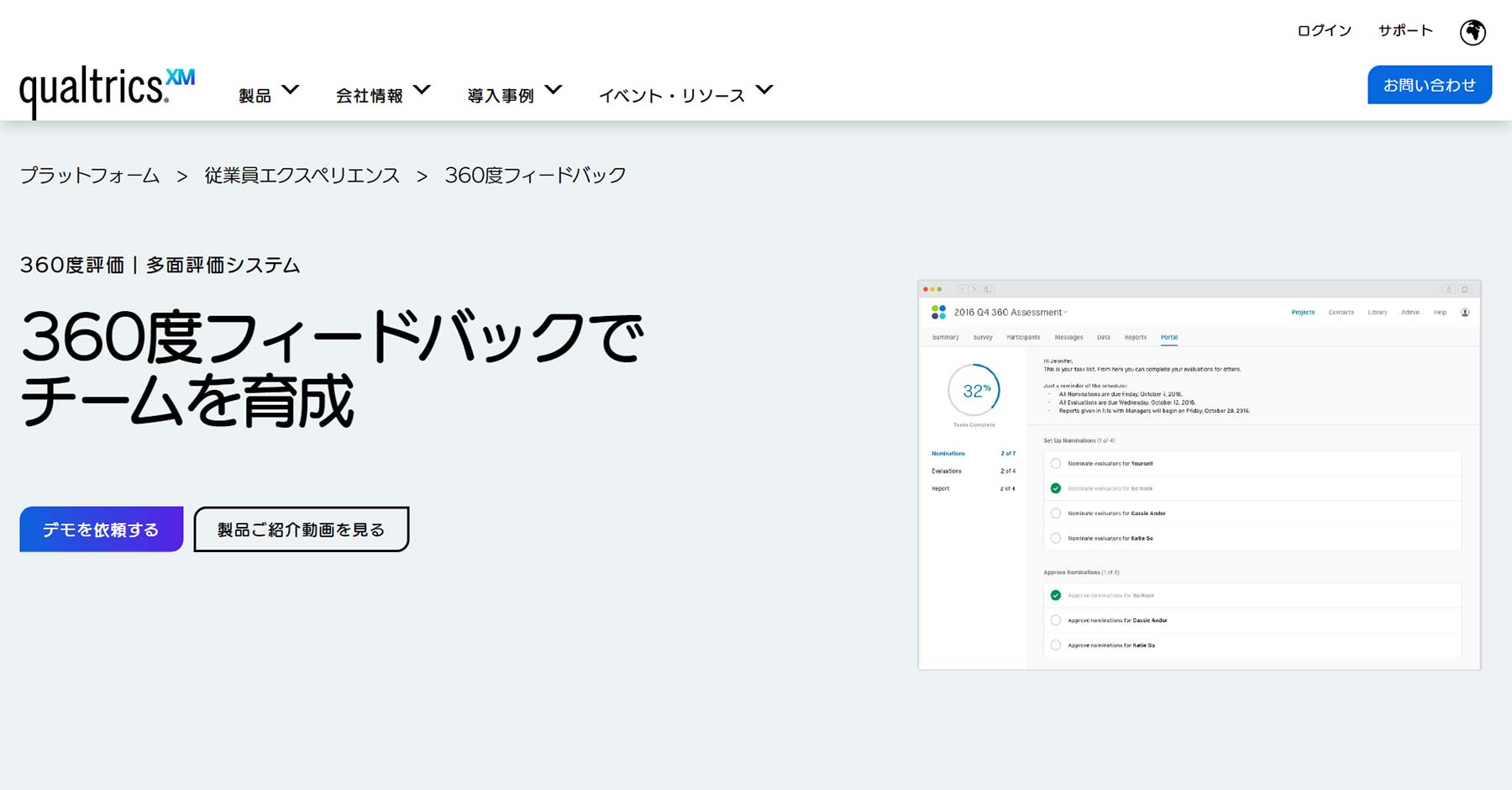Check Approve nominations for Katie So circle
Viewport: 1512px width, 790px height.
click(x=1056, y=645)
